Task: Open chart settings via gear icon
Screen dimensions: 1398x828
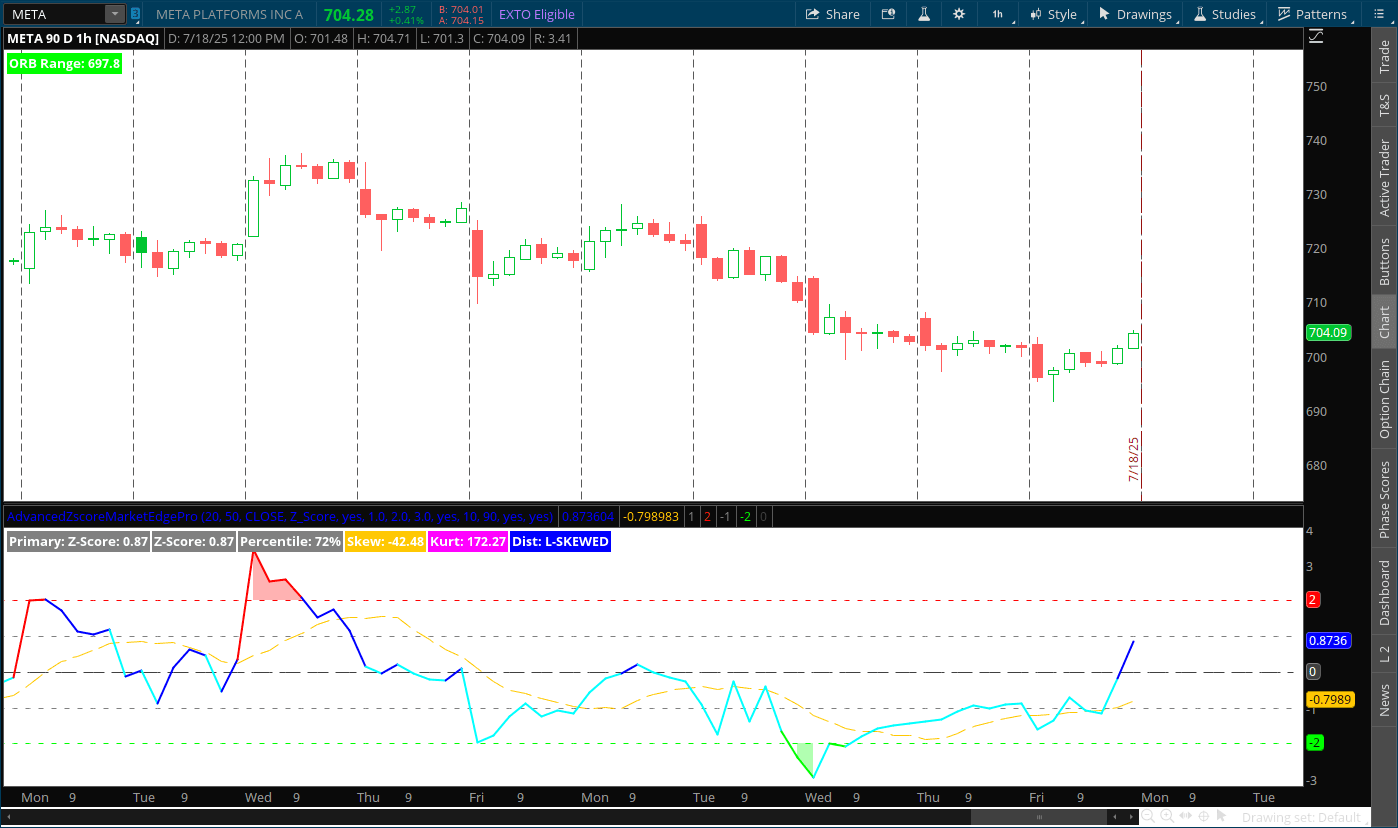Action: tap(958, 14)
